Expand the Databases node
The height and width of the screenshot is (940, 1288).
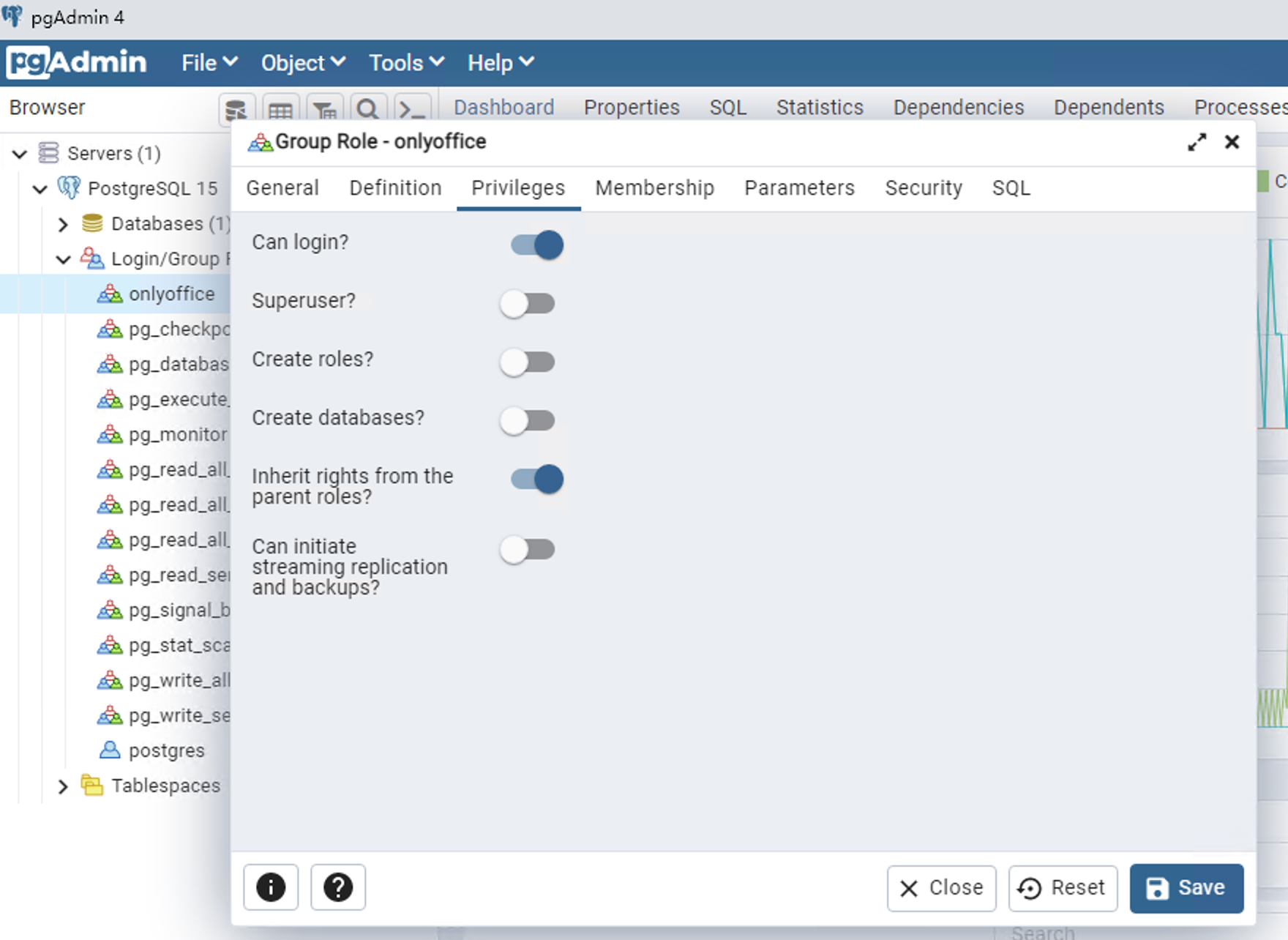pos(63,224)
